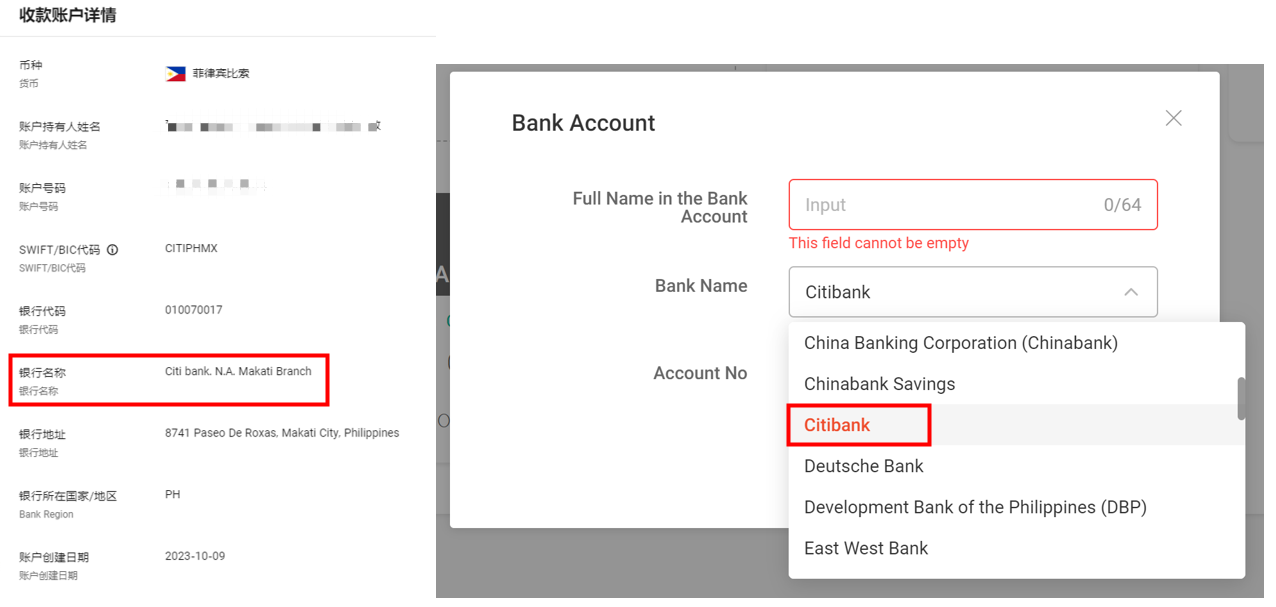Choose East West Bank option
This screenshot has width=1276, height=607.
point(866,548)
